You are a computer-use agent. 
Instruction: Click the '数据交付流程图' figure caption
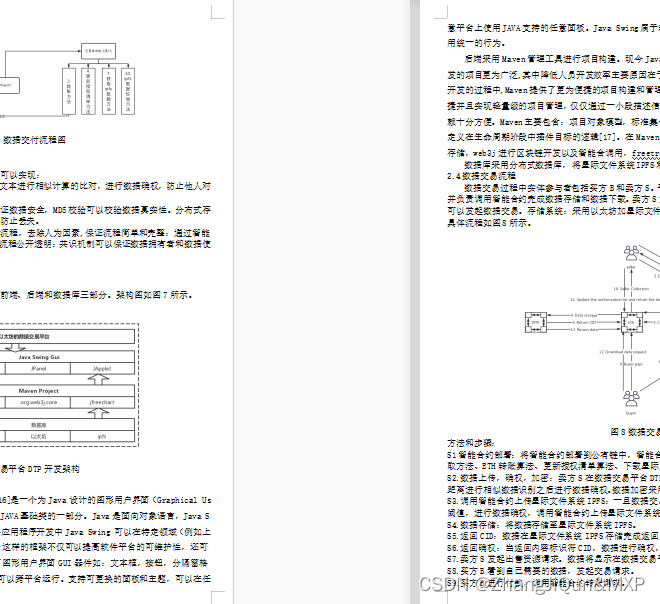pos(36,141)
